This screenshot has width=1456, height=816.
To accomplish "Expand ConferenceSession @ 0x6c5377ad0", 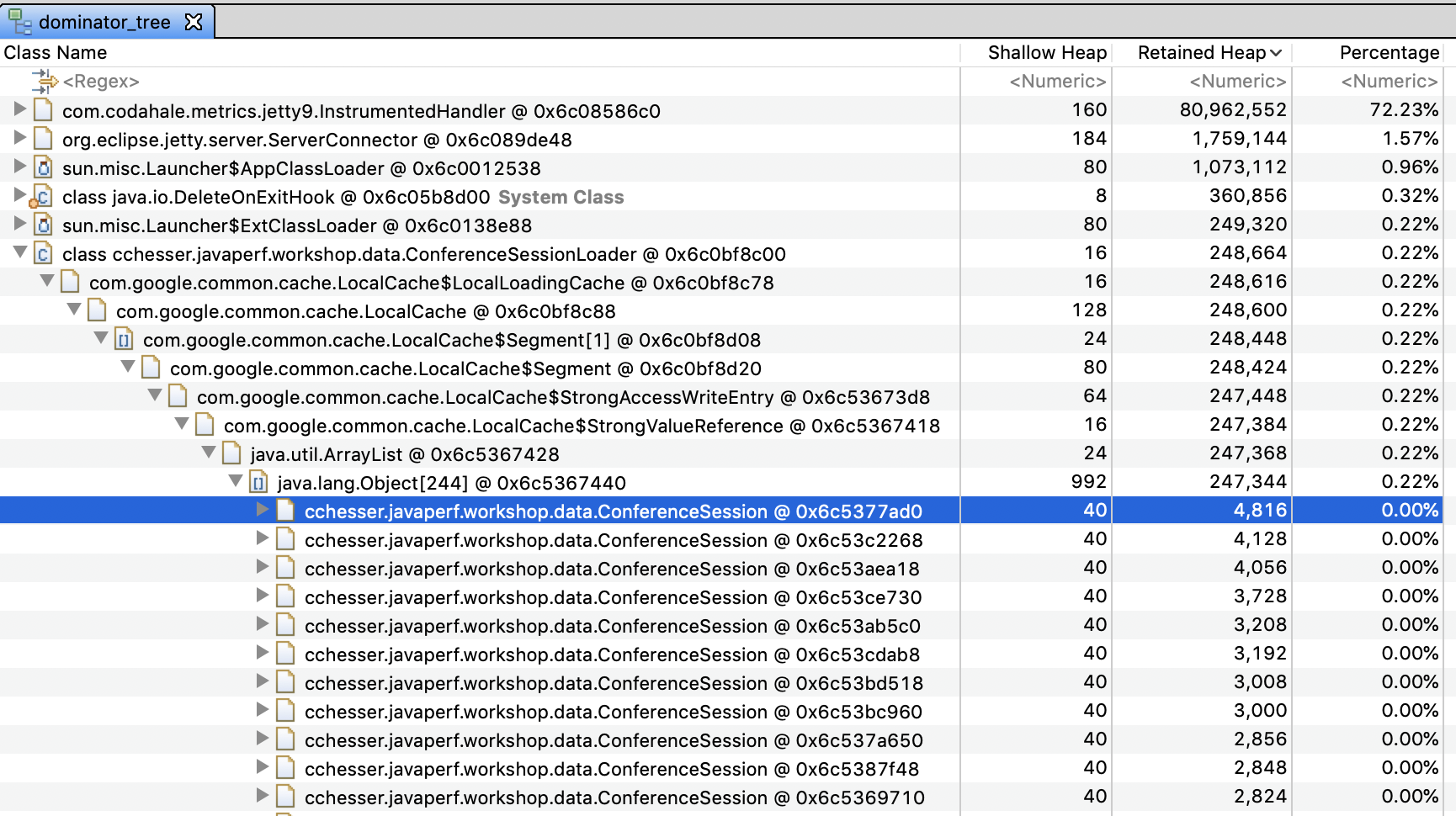I will (x=262, y=510).
